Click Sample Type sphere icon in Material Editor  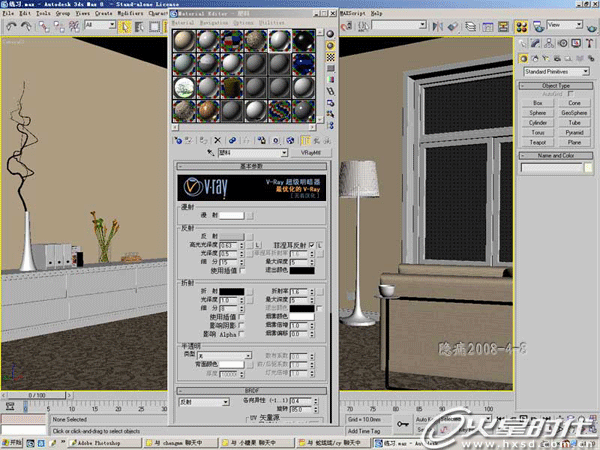click(330, 34)
